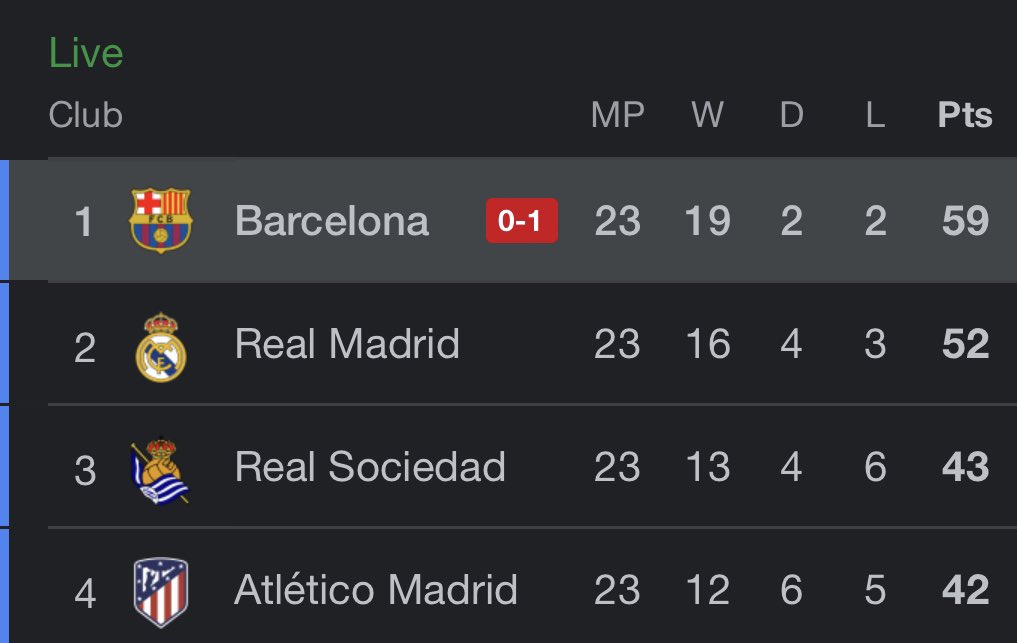Image resolution: width=1017 pixels, height=643 pixels.
Task: Click the Atlético Madrid club crest
Action: click(x=161, y=591)
